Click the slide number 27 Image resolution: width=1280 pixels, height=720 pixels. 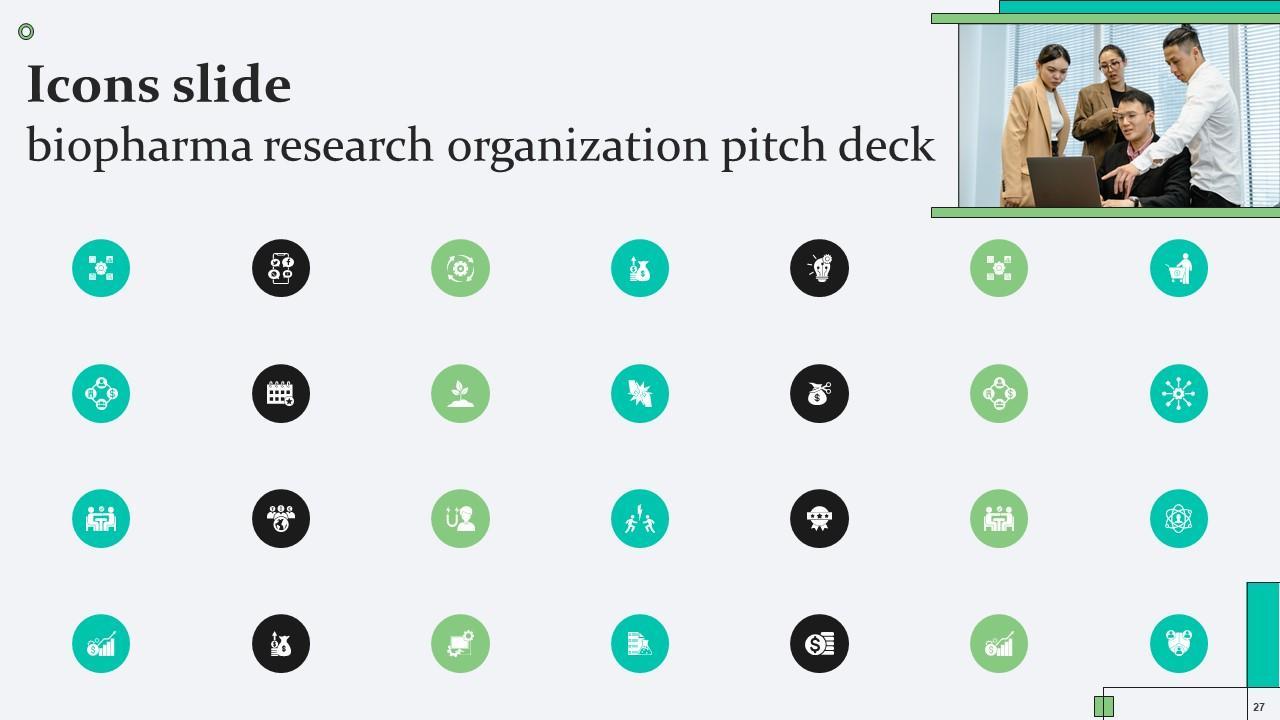pos(1259,707)
